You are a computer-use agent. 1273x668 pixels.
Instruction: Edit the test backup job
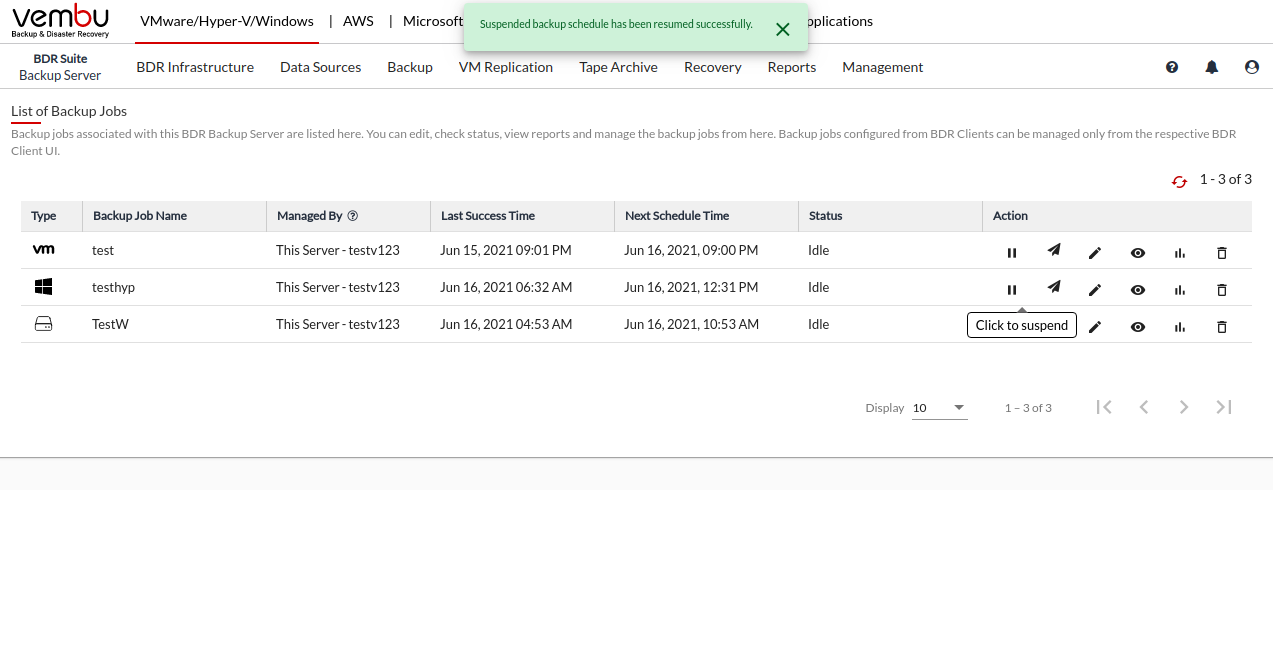click(x=1095, y=253)
